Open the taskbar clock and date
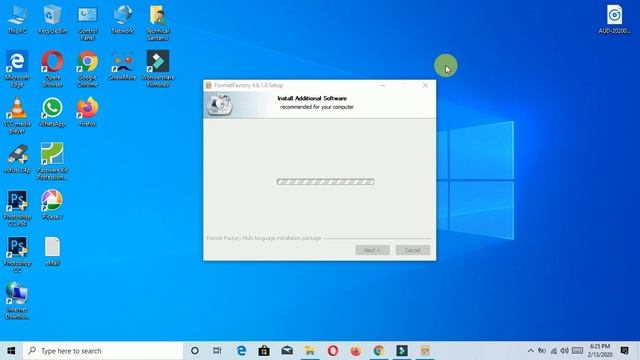Image resolution: width=640 pixels, height=360 pixels. 600,351
